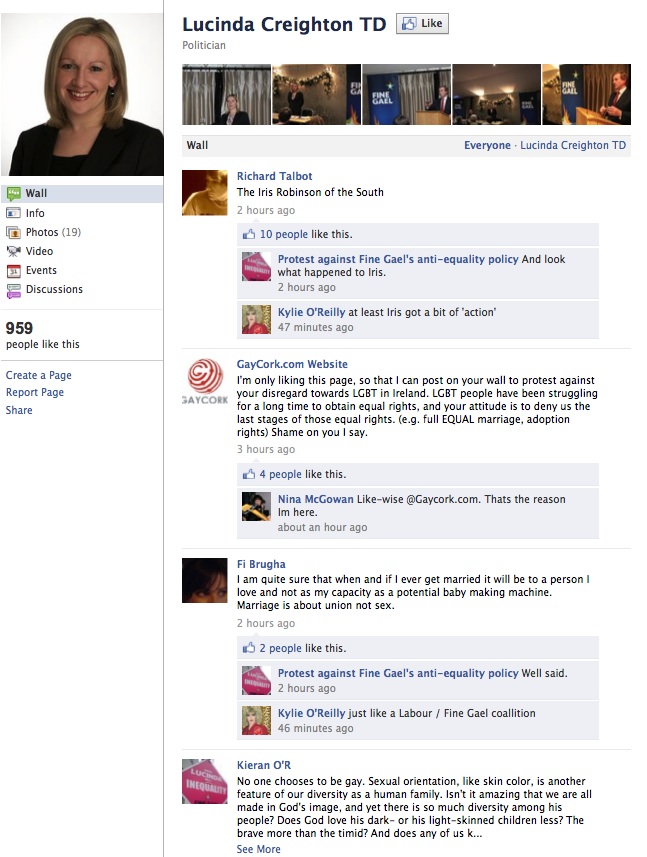The image size is (647, 857).
Task: Click the GayCork logo avatar
Action: pyautogui.click(x=204, y=381)
